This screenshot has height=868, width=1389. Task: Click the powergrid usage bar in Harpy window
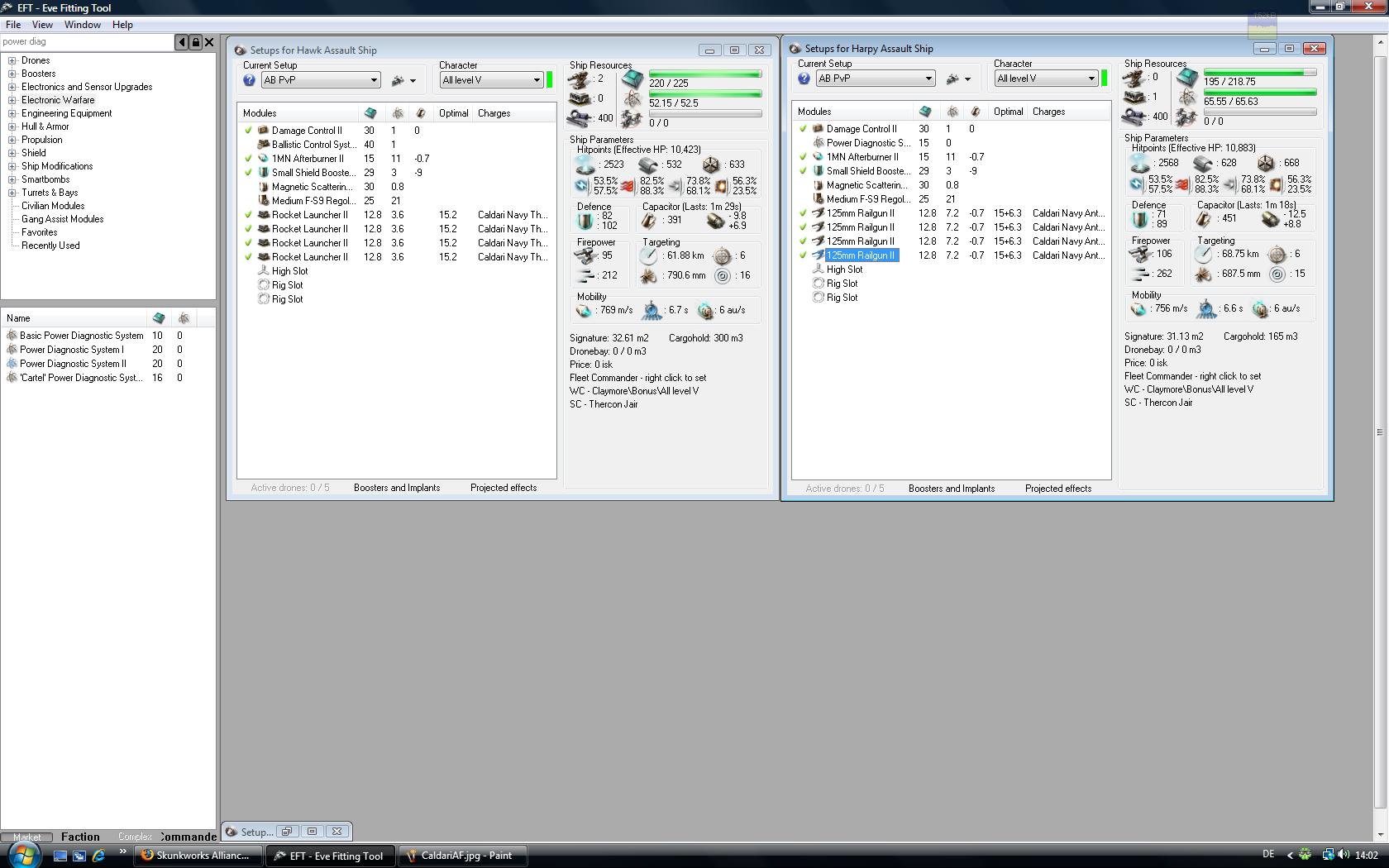point(1260,93)
